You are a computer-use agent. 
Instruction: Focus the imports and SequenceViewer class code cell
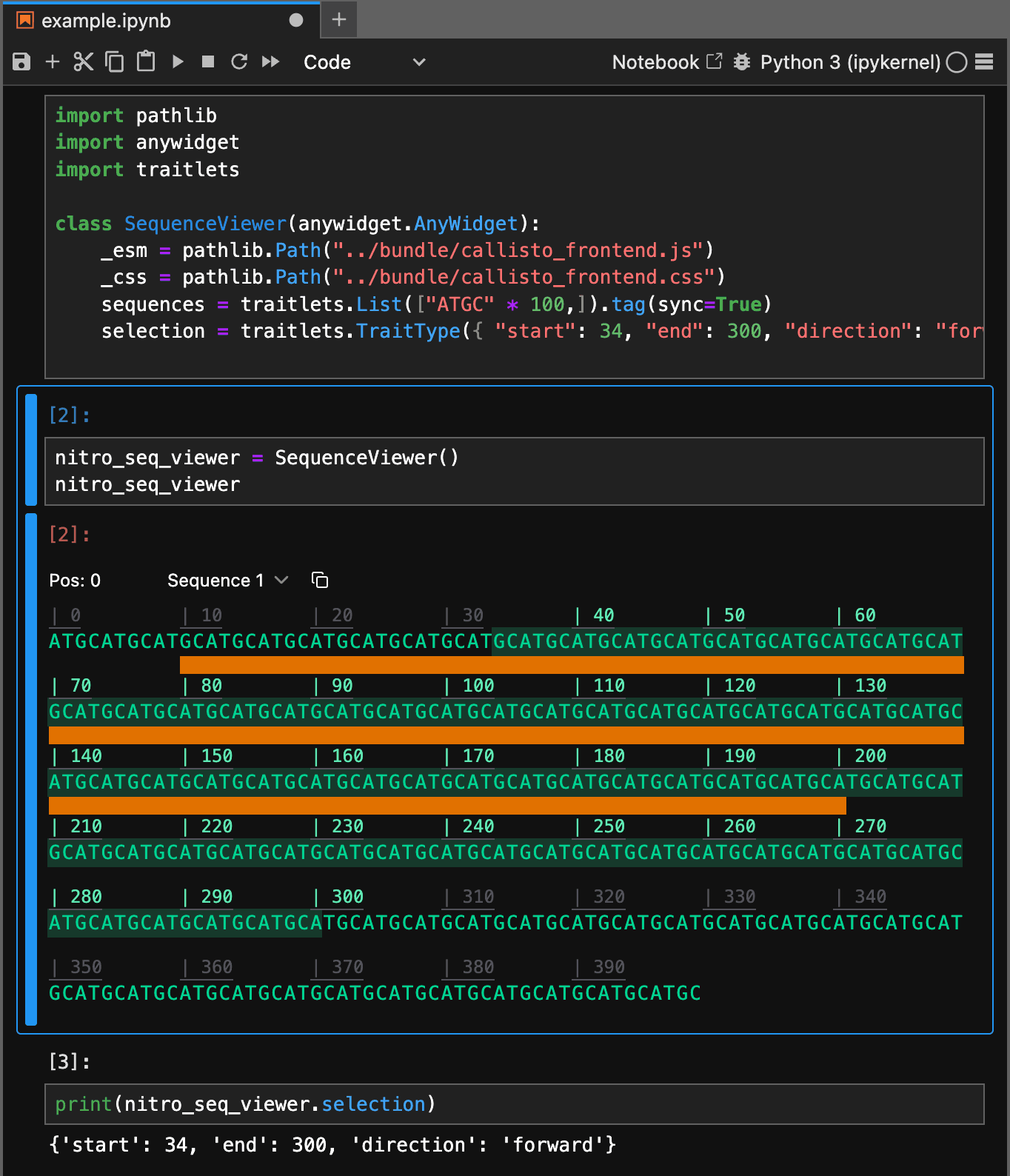(x=515, y=237)
